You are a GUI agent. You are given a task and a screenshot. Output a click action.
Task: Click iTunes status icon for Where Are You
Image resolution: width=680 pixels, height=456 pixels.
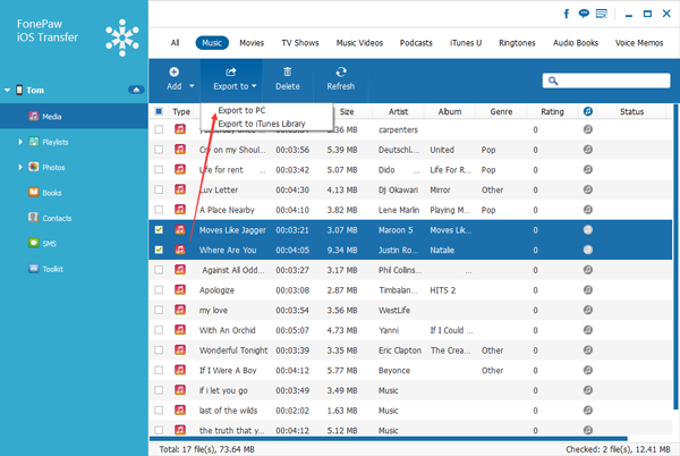[x=588, y=250]
